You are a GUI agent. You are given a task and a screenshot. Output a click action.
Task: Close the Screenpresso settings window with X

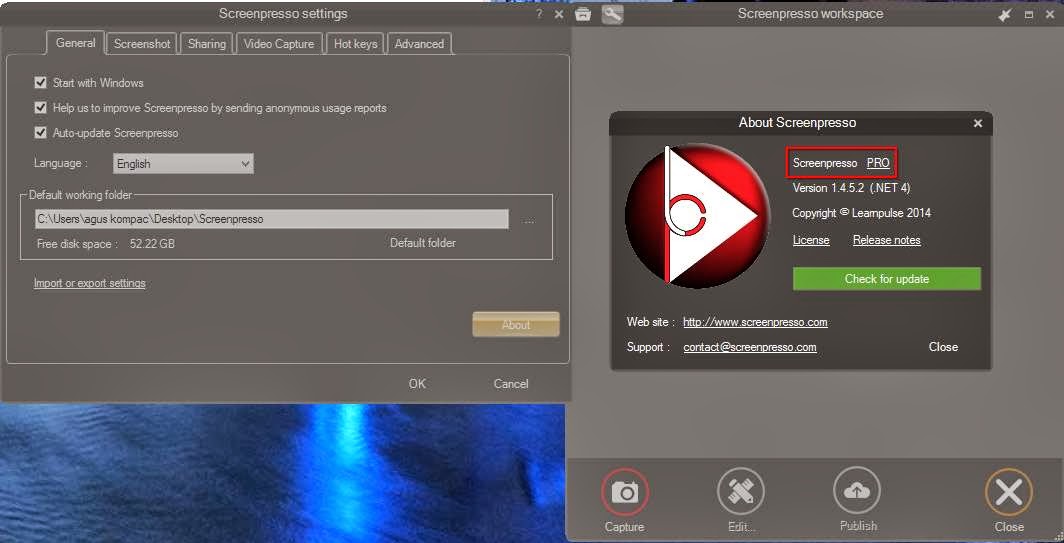(559, 14)
